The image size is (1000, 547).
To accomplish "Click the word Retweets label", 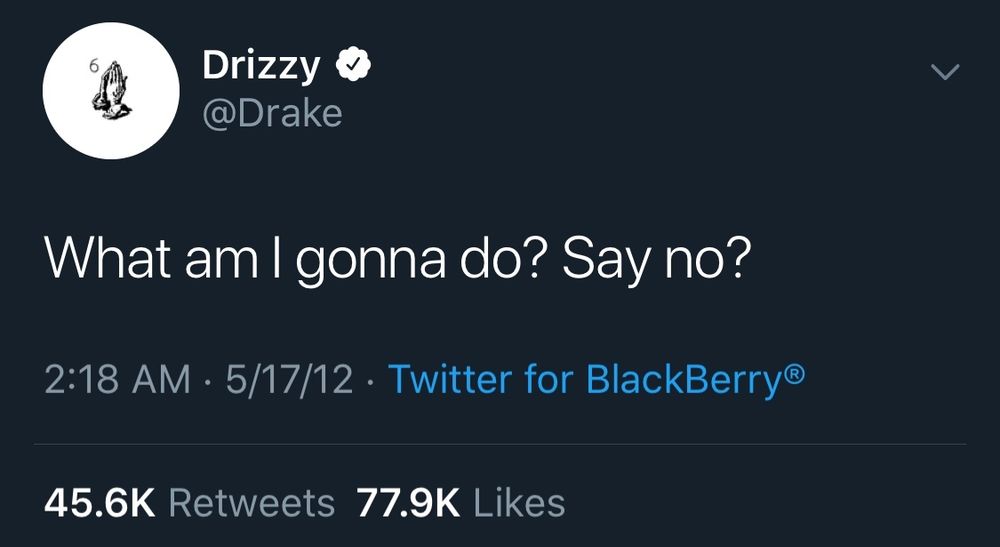I will (x=252, y=503).
